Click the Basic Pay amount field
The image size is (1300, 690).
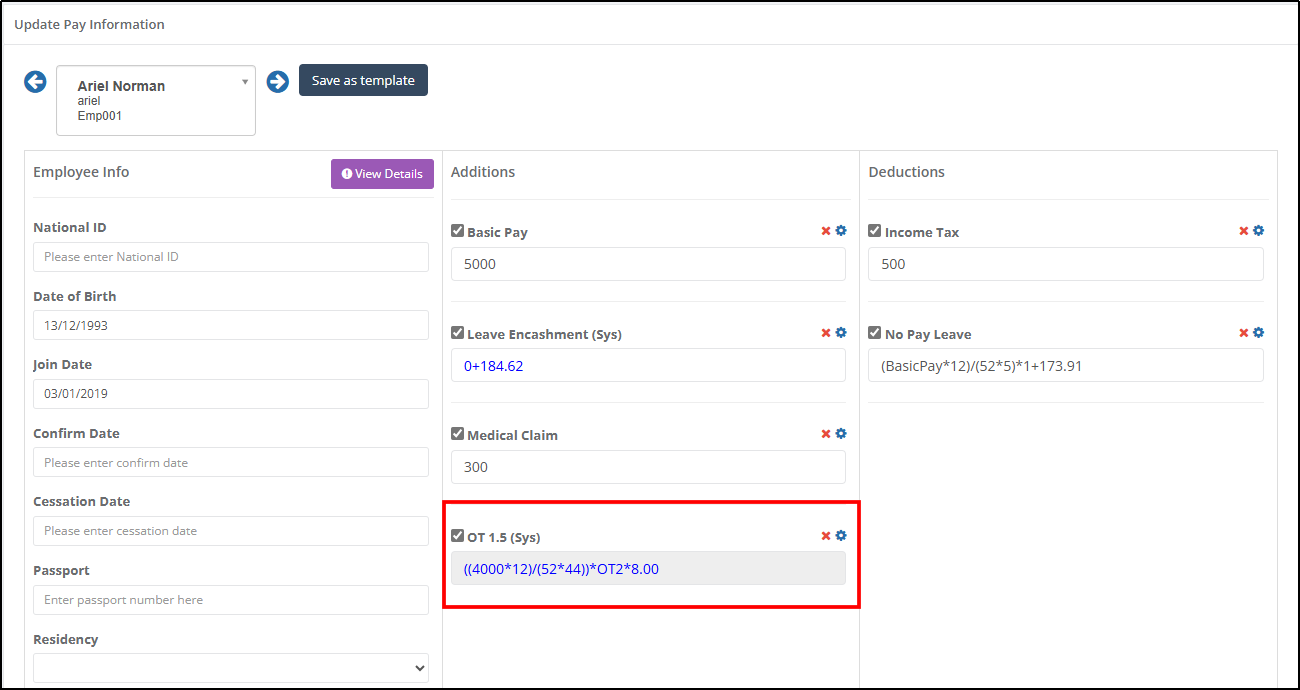tap(648, 264)
